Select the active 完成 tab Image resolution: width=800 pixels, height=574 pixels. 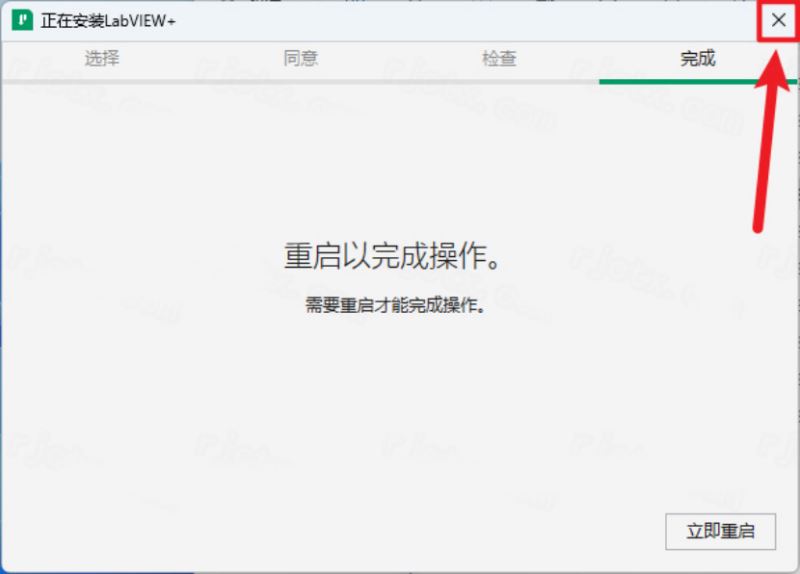click(x=698, y=58)
